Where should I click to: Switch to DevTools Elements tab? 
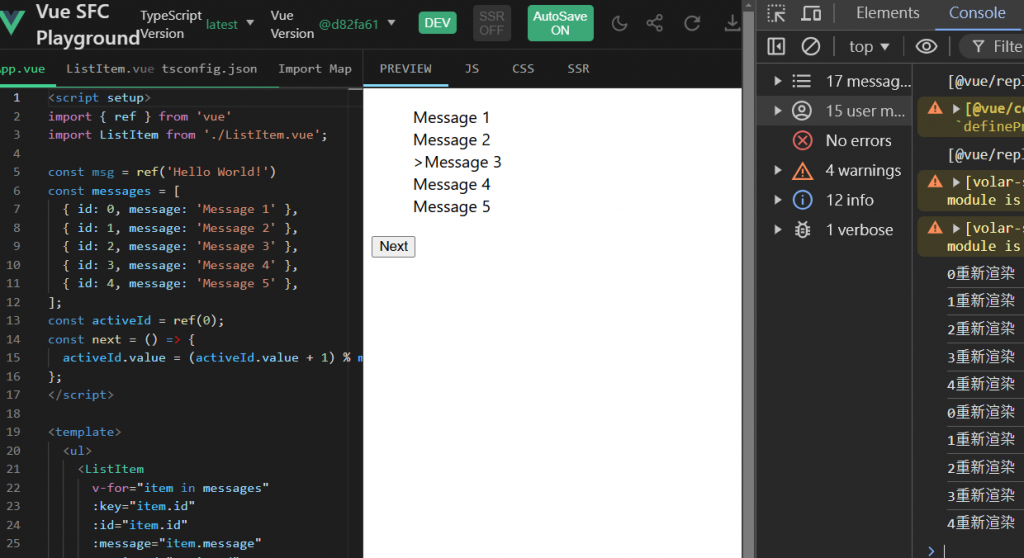point(887,13)
